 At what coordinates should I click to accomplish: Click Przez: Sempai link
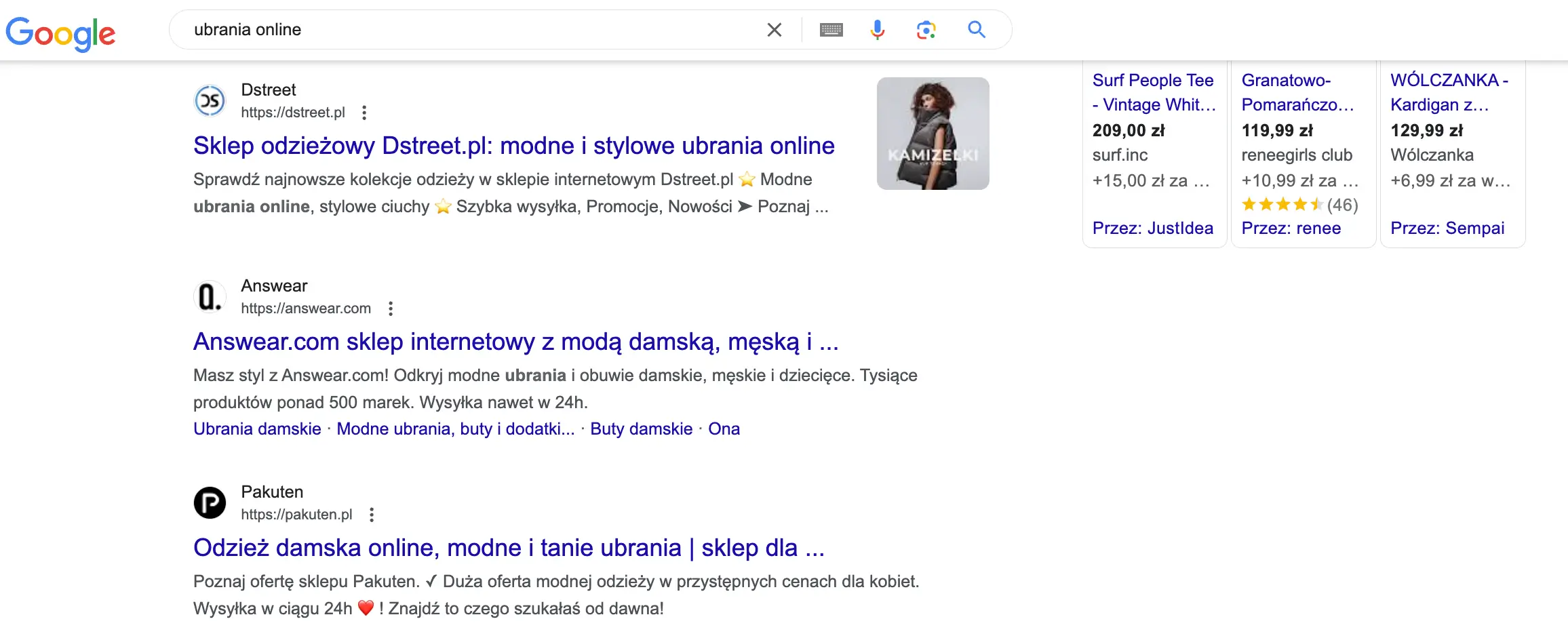1447,228
